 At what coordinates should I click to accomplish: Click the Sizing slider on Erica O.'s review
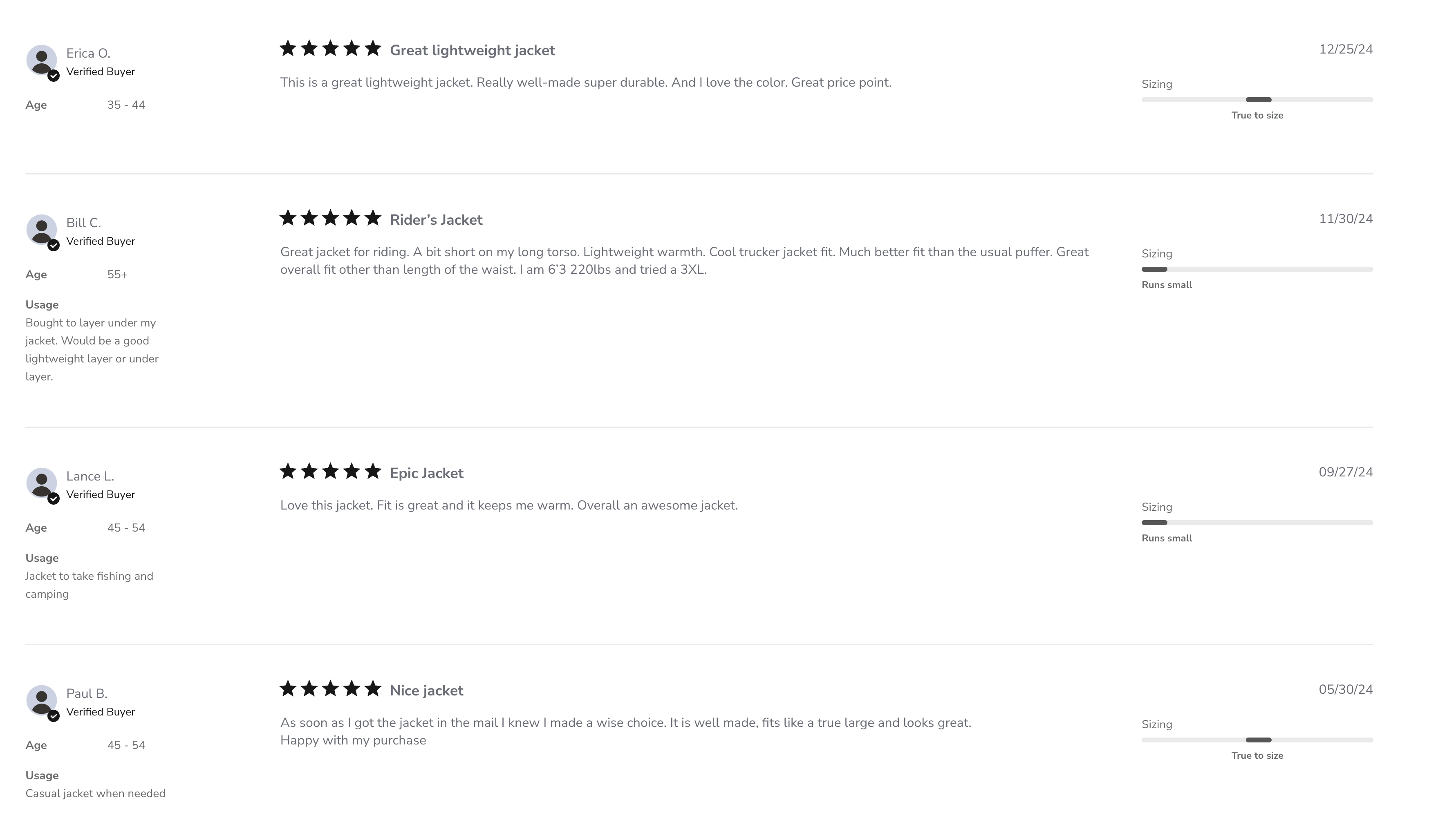pos(1257,100)
